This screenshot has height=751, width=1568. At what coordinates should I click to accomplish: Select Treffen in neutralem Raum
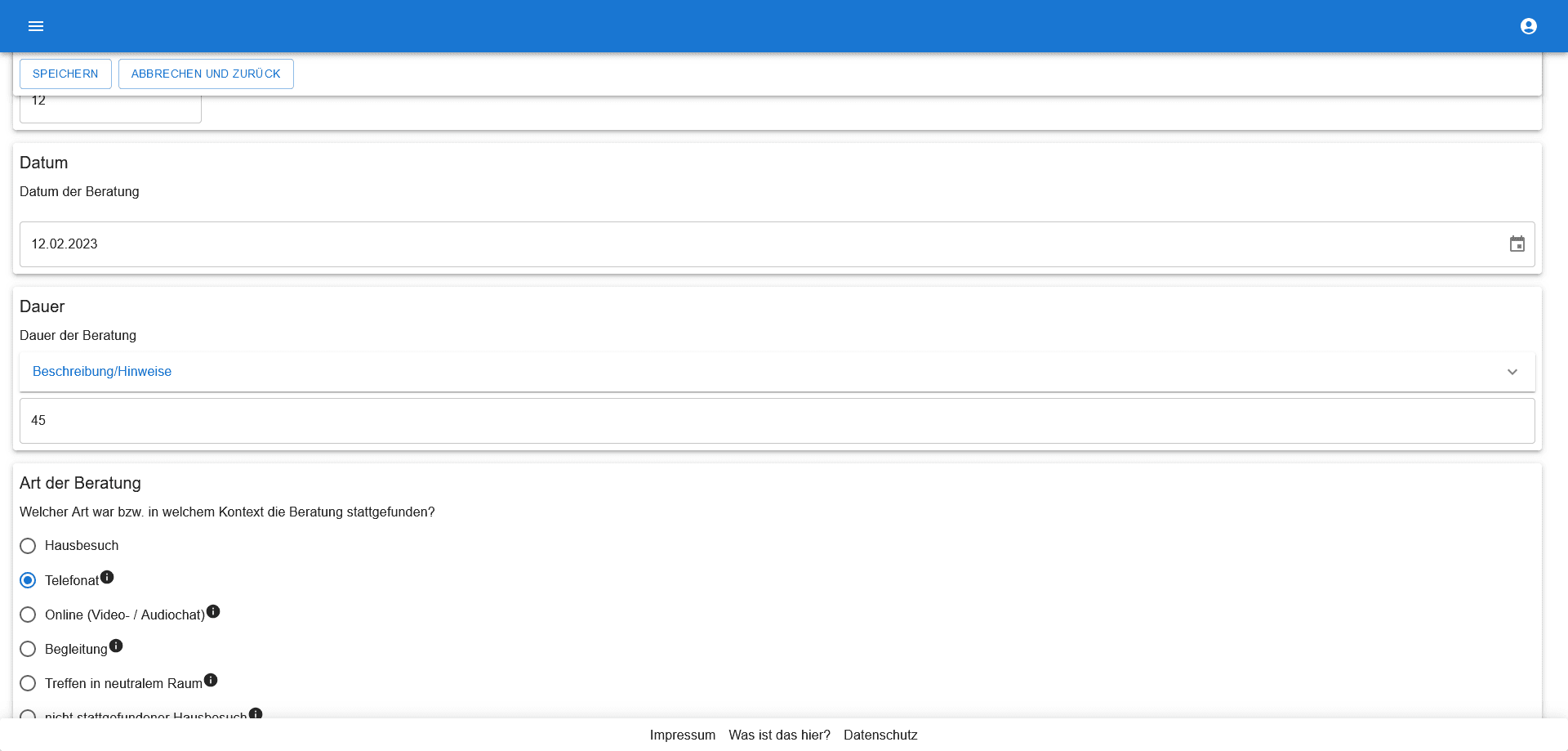pos(28,683)
